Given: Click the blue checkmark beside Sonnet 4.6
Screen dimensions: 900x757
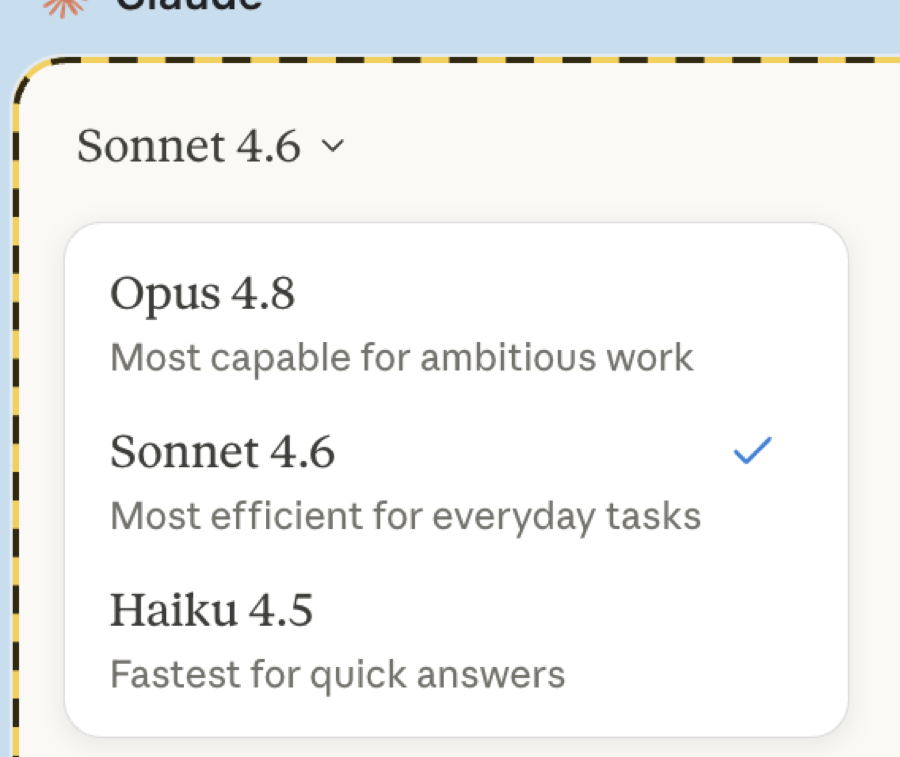Looking at the screenshot, I should point(752,451).
